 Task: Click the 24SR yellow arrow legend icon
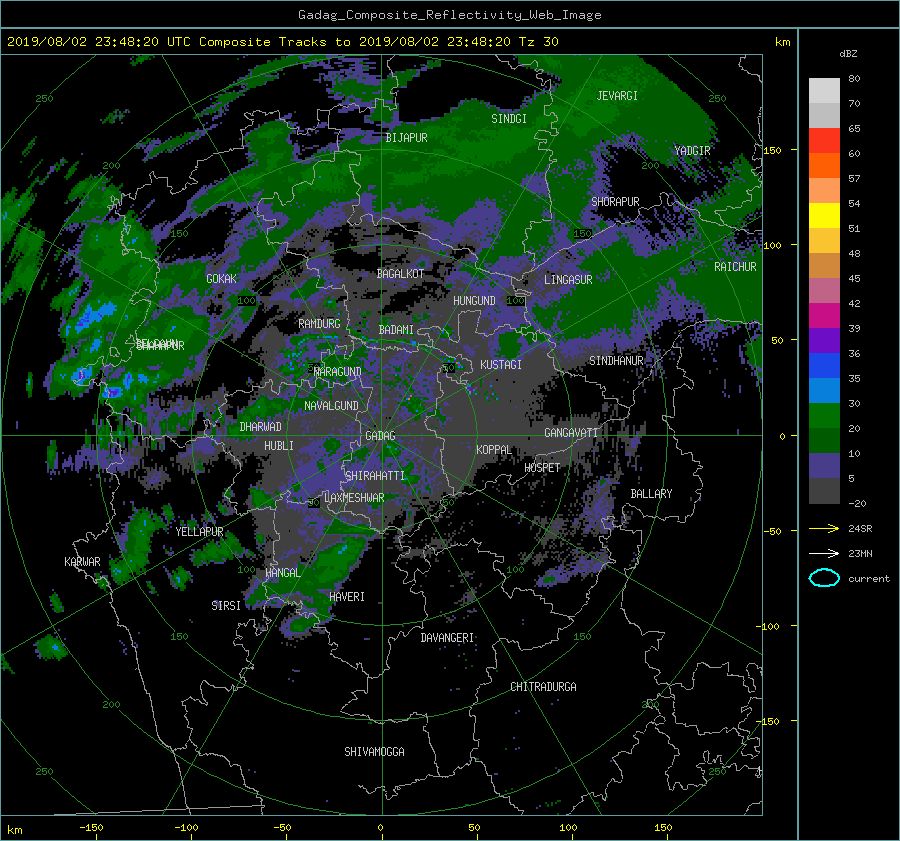824,528
